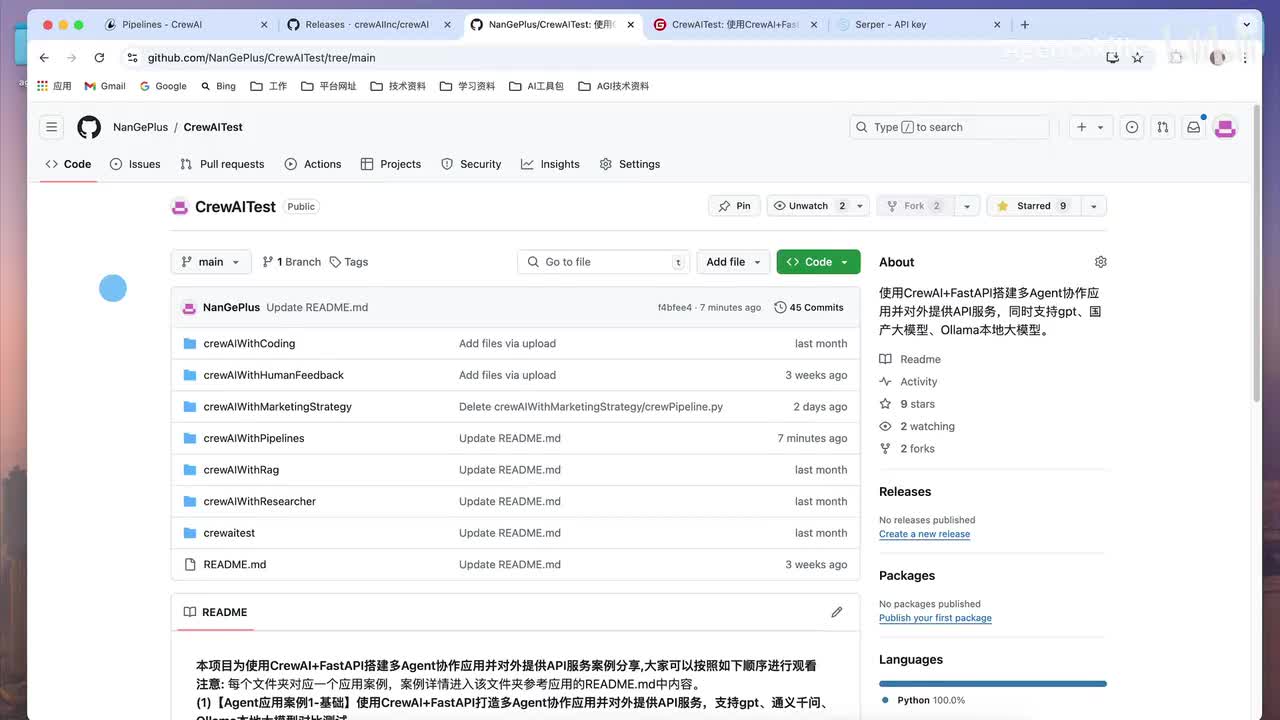This screenshot has height=720, width=1280.
Task: Open the pull requests shortcut icon in header
Action: [x=1162, y=127]
